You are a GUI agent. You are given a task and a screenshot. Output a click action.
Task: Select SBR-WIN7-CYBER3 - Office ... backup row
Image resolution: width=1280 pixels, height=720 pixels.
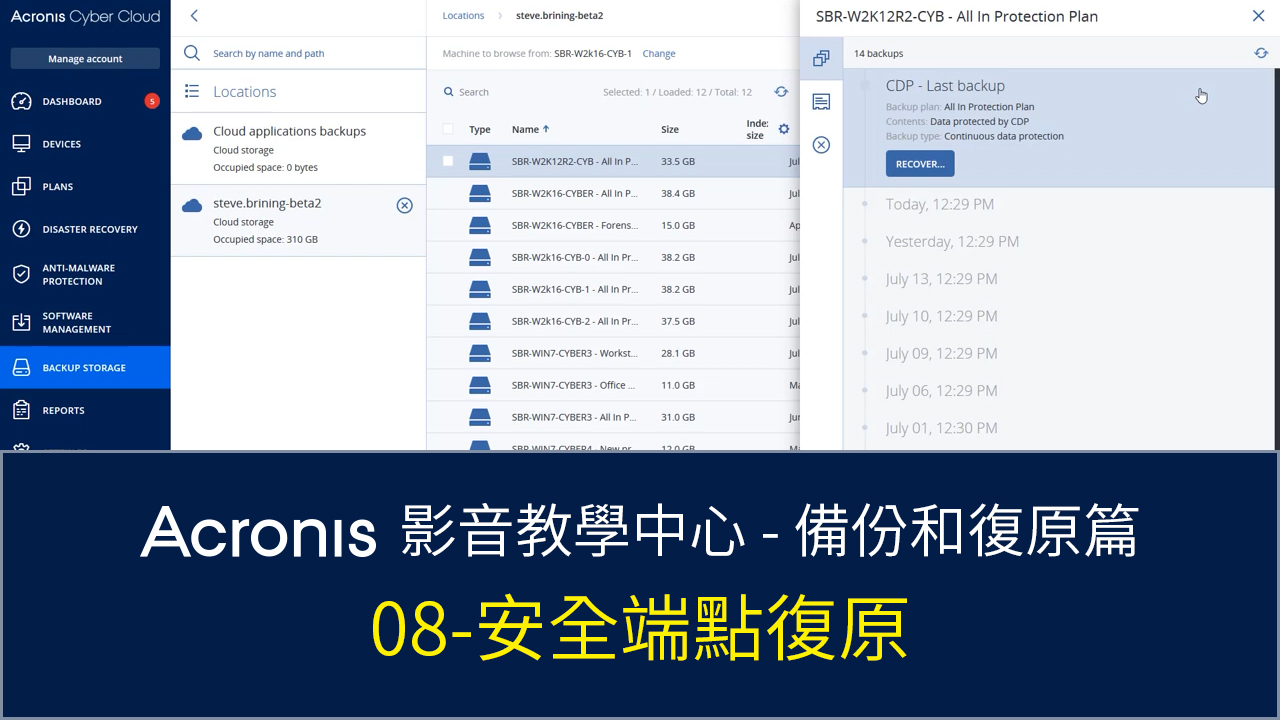click(x=613, y=385)
